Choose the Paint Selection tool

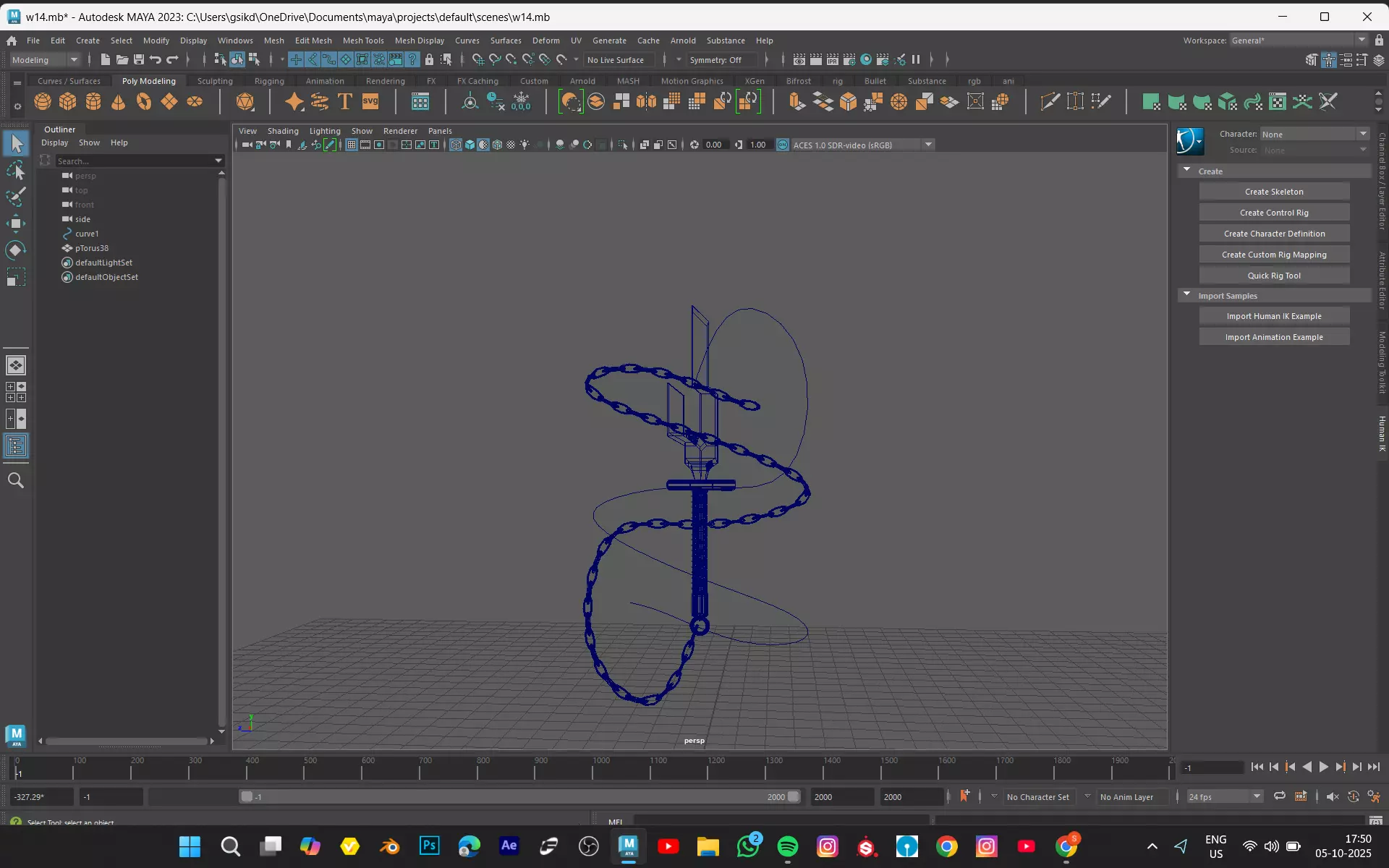click(x=16, y=197)
